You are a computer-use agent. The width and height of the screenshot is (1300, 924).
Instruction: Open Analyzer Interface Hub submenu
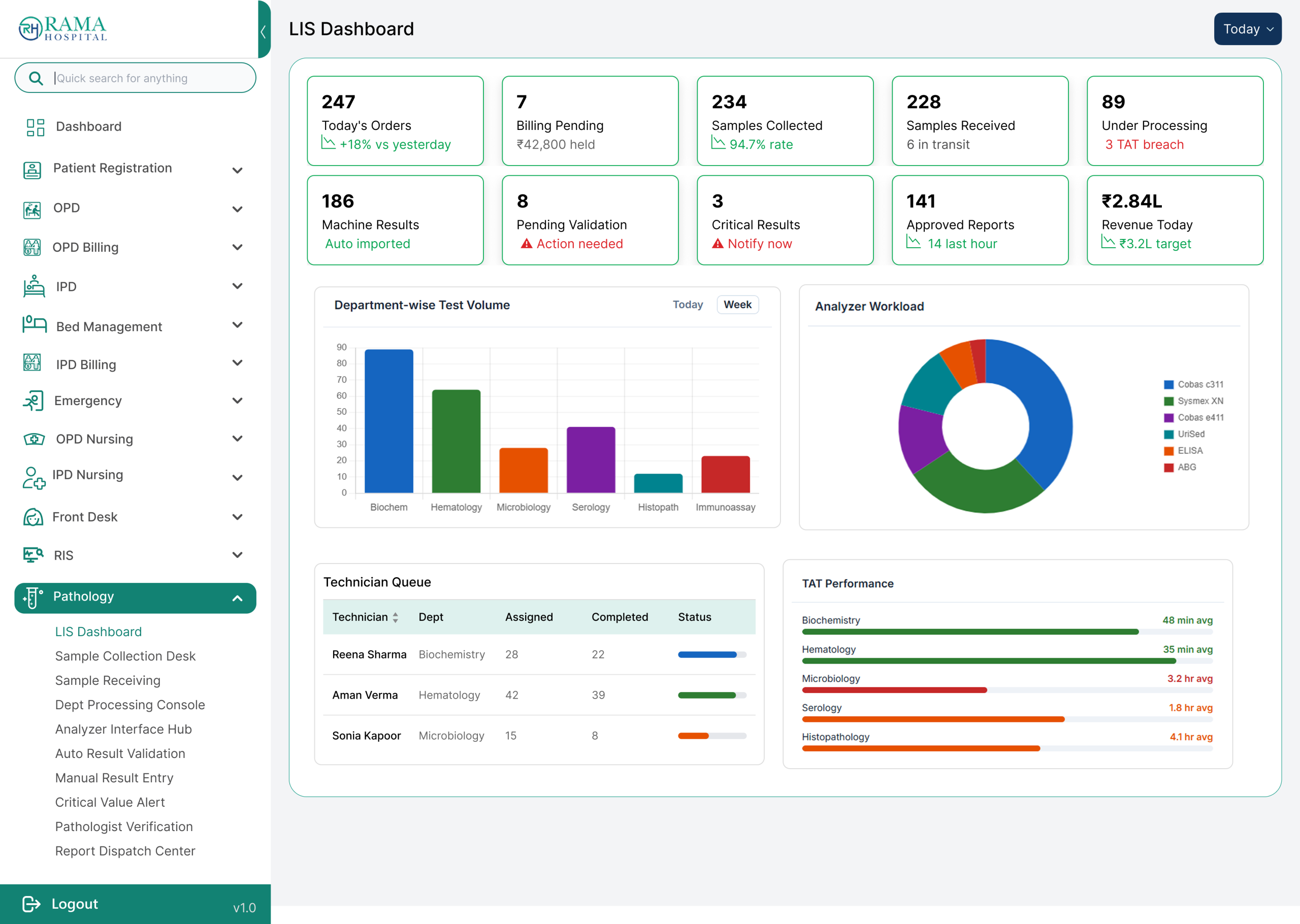pos(123,729)
